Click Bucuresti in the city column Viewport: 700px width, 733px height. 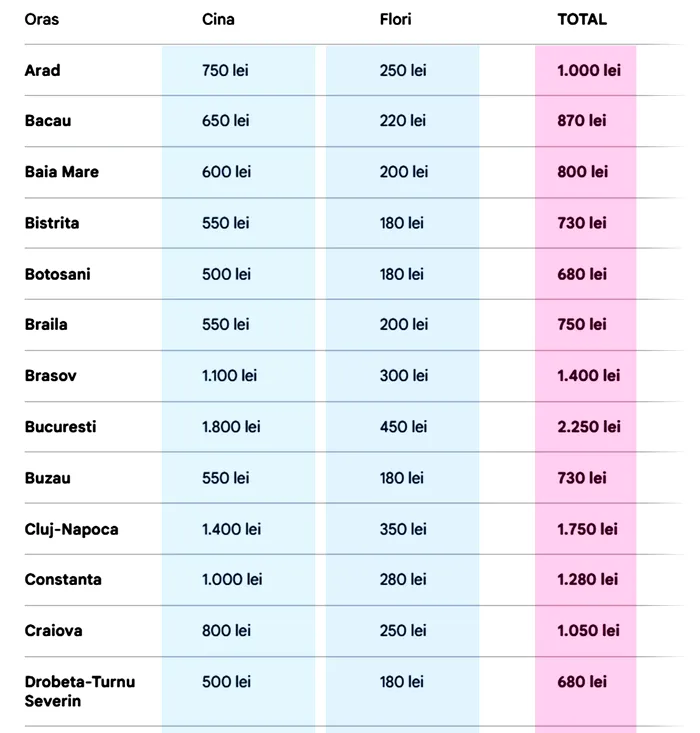pyautogui.click(x=61, y=427)
